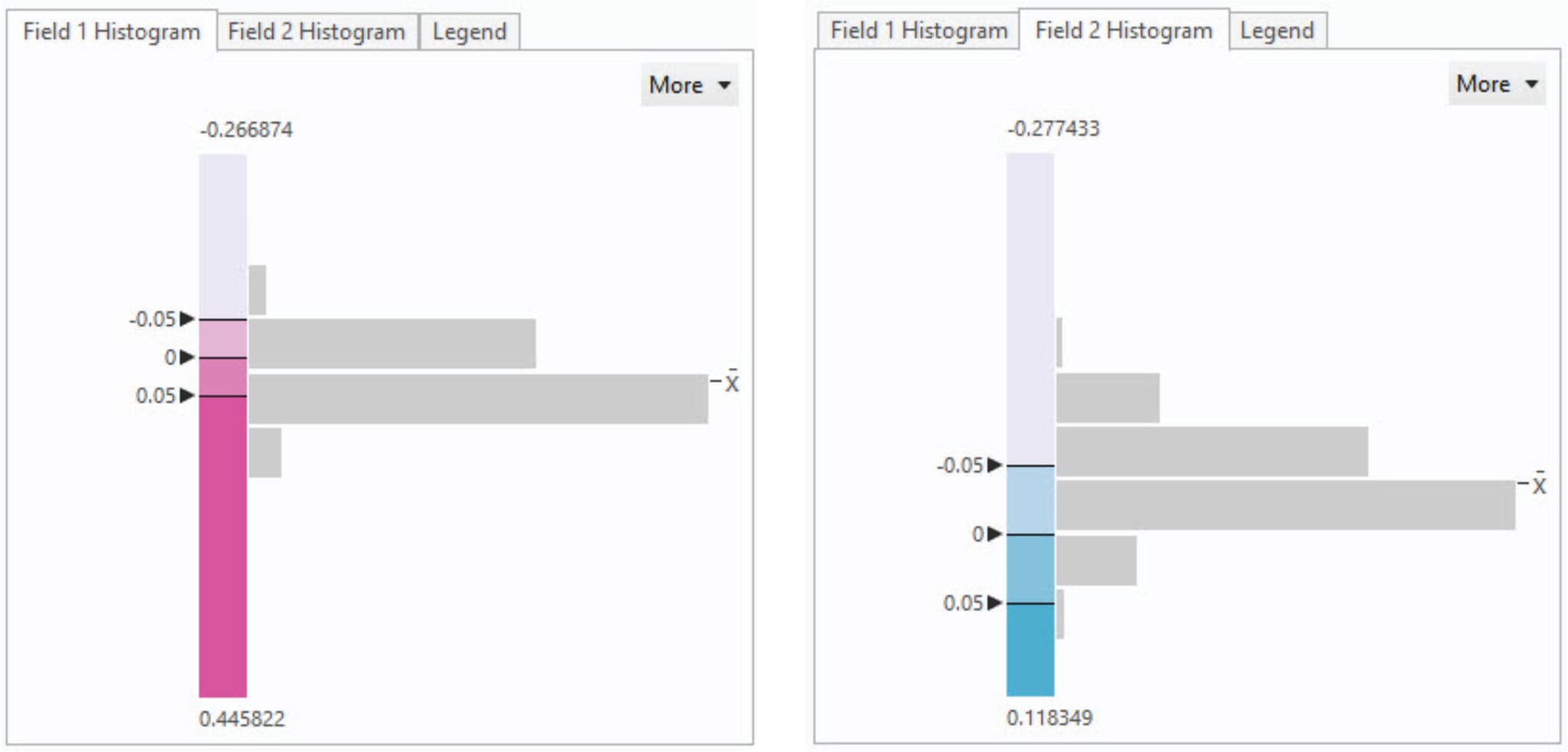Expand the More dropdown in right panel
1568x752 pixels.
pos(1497,84)
